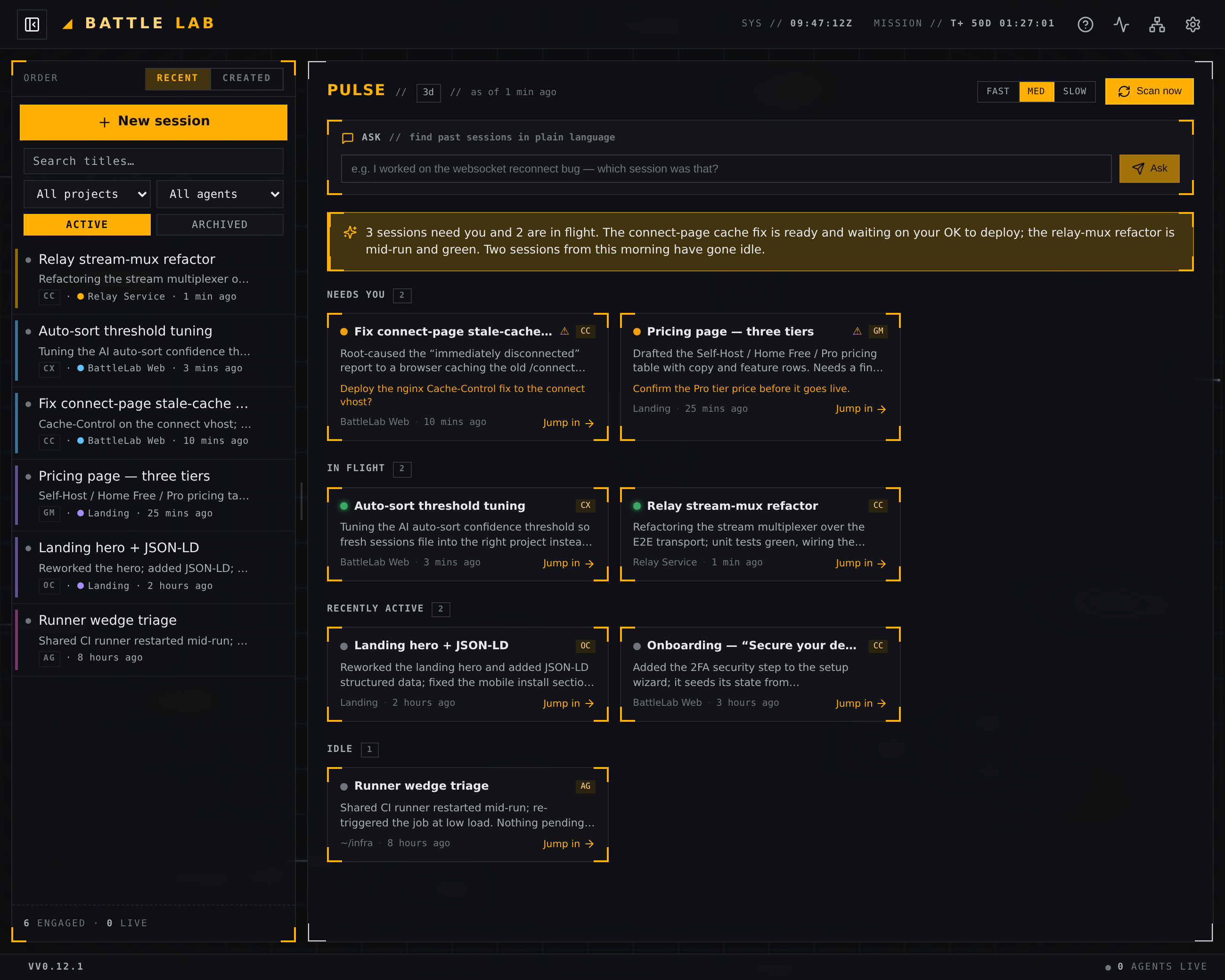The image size is (1225, 980).
Task: Click the NEEDS YOU count badge
Action: click(402, 295)
